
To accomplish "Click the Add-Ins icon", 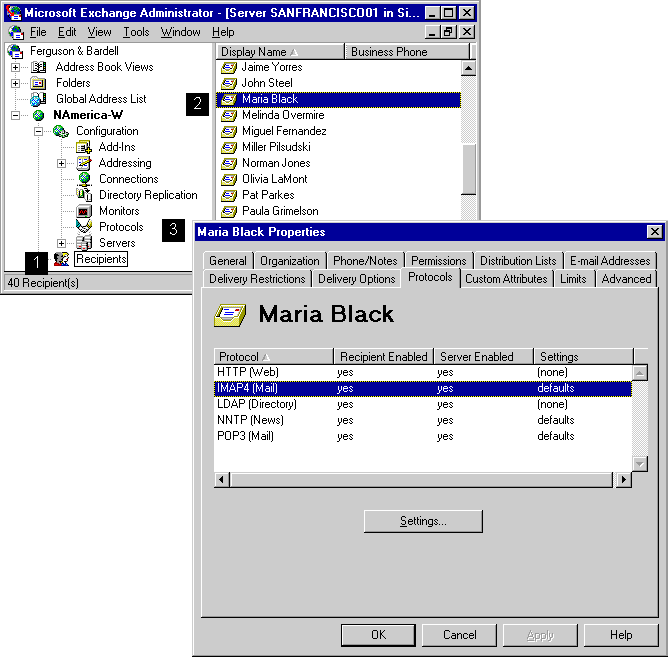I will pos(84,147).
